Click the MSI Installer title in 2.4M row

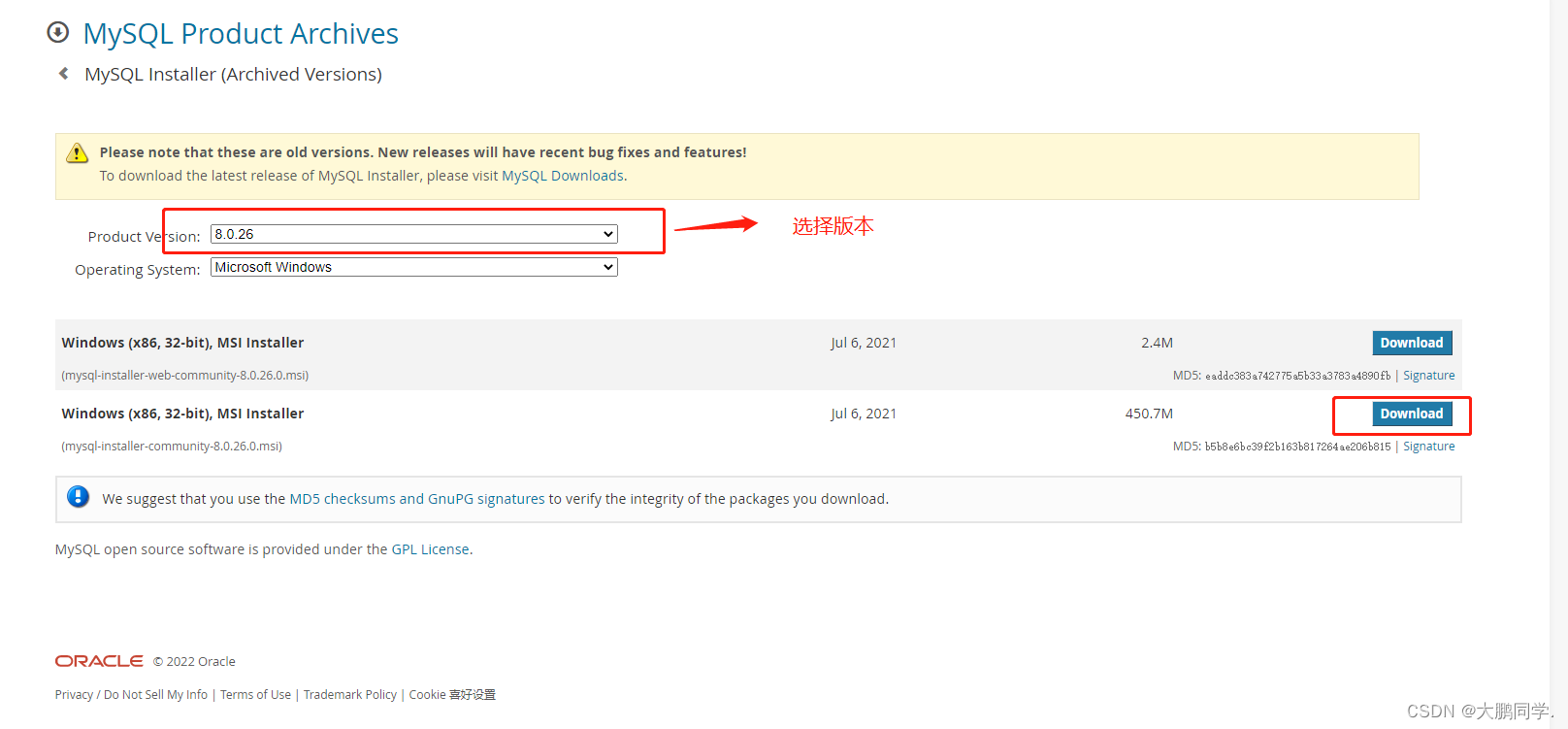tap(182, 343)
